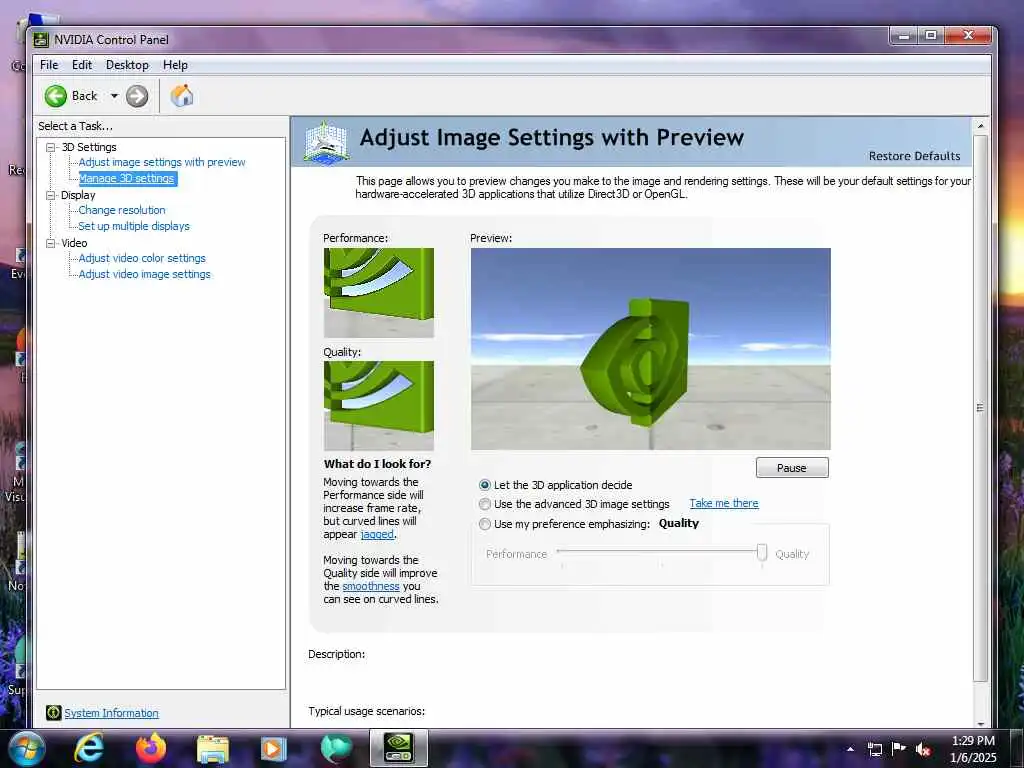The height and width of the screenshot is (768, 1024).
Task: Collapse the Video tree node
Action: pyautogui.click(x=50, y=243)
